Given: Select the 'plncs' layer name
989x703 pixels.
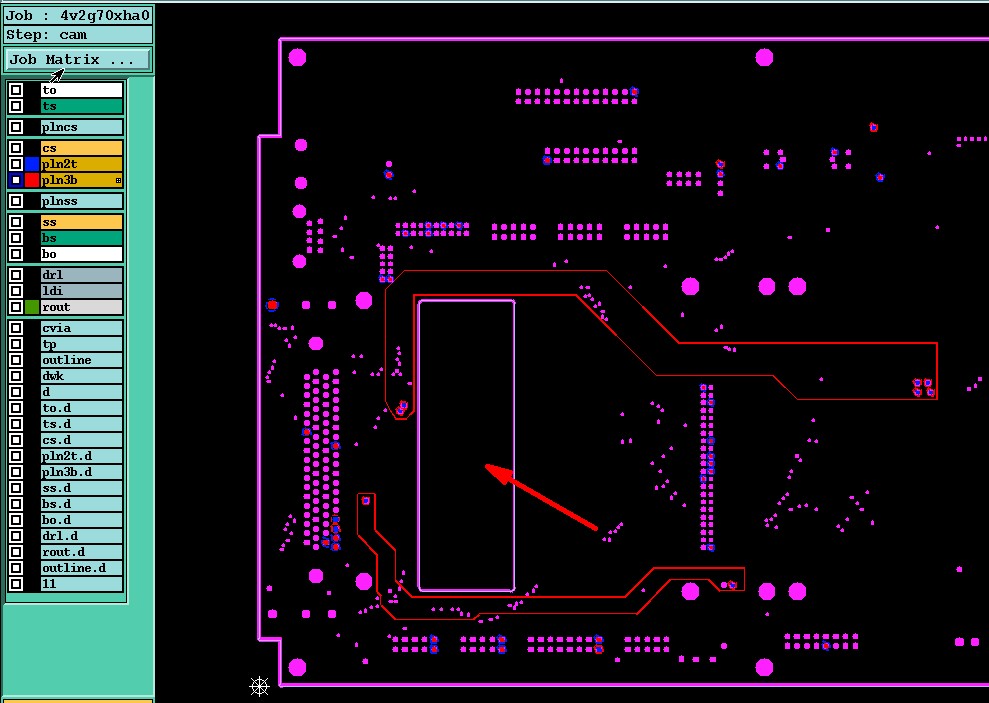Looking at the screenshot, I should pos(81,127).
